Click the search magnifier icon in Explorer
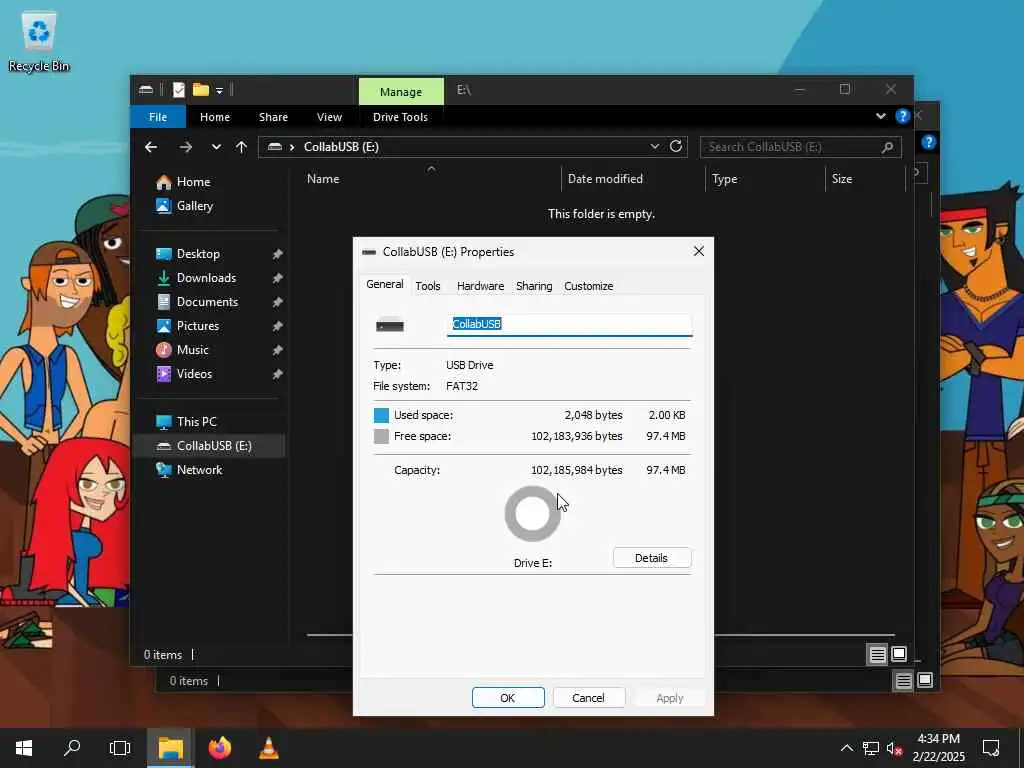 887,147
